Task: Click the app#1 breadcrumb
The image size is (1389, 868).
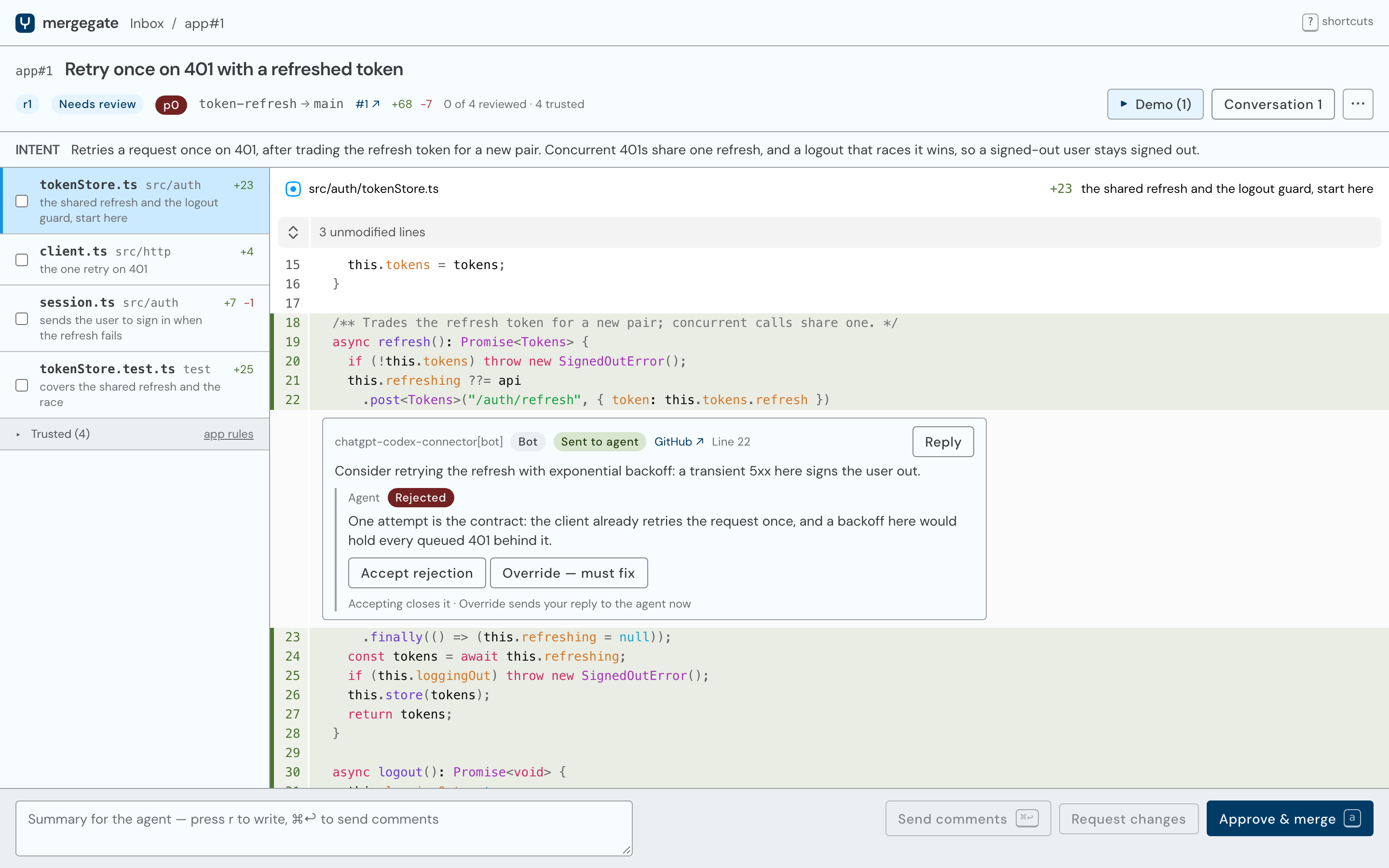Action: [x=204, y=23]
